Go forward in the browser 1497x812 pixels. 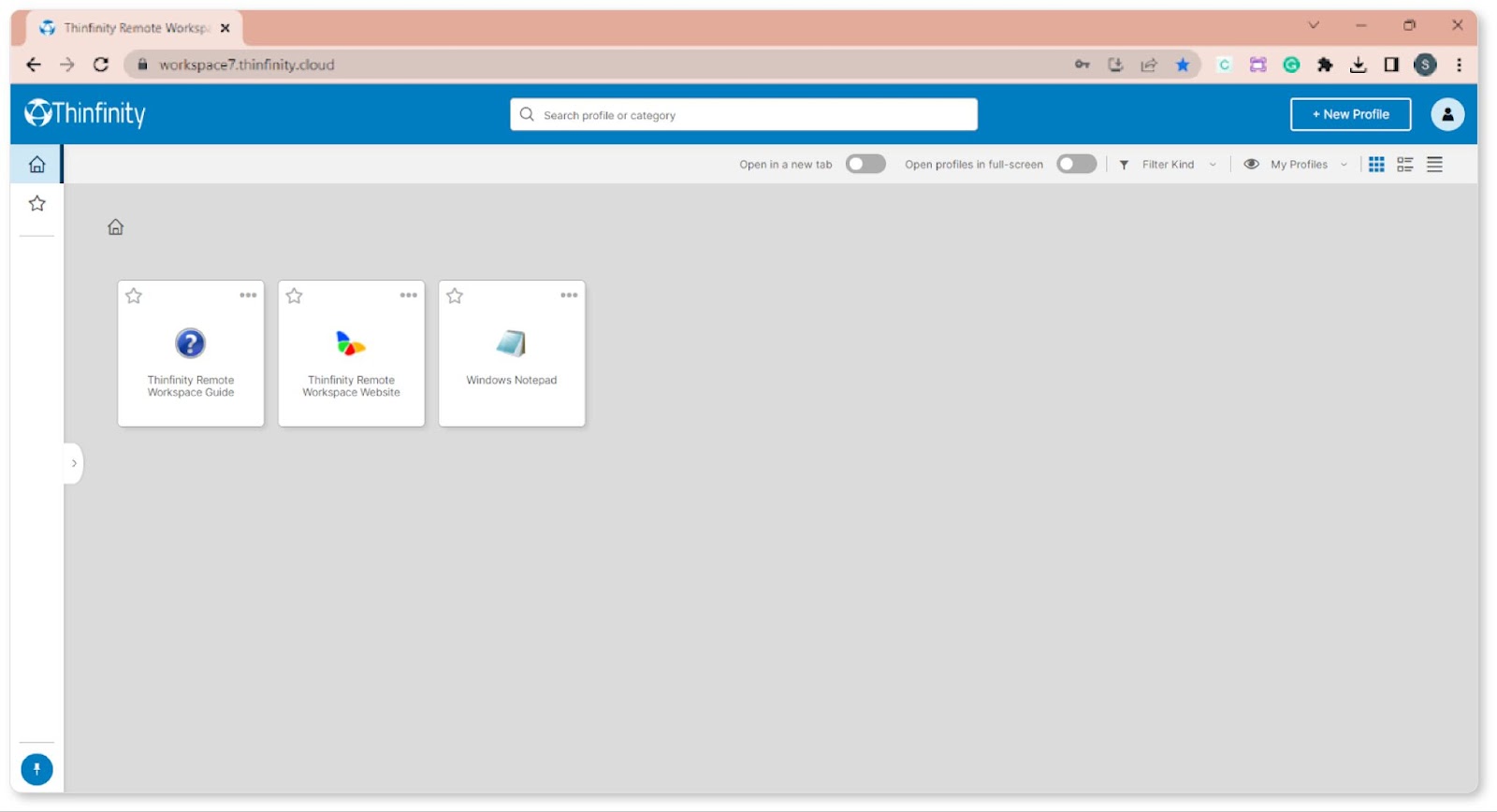click(x=67, y=65)
